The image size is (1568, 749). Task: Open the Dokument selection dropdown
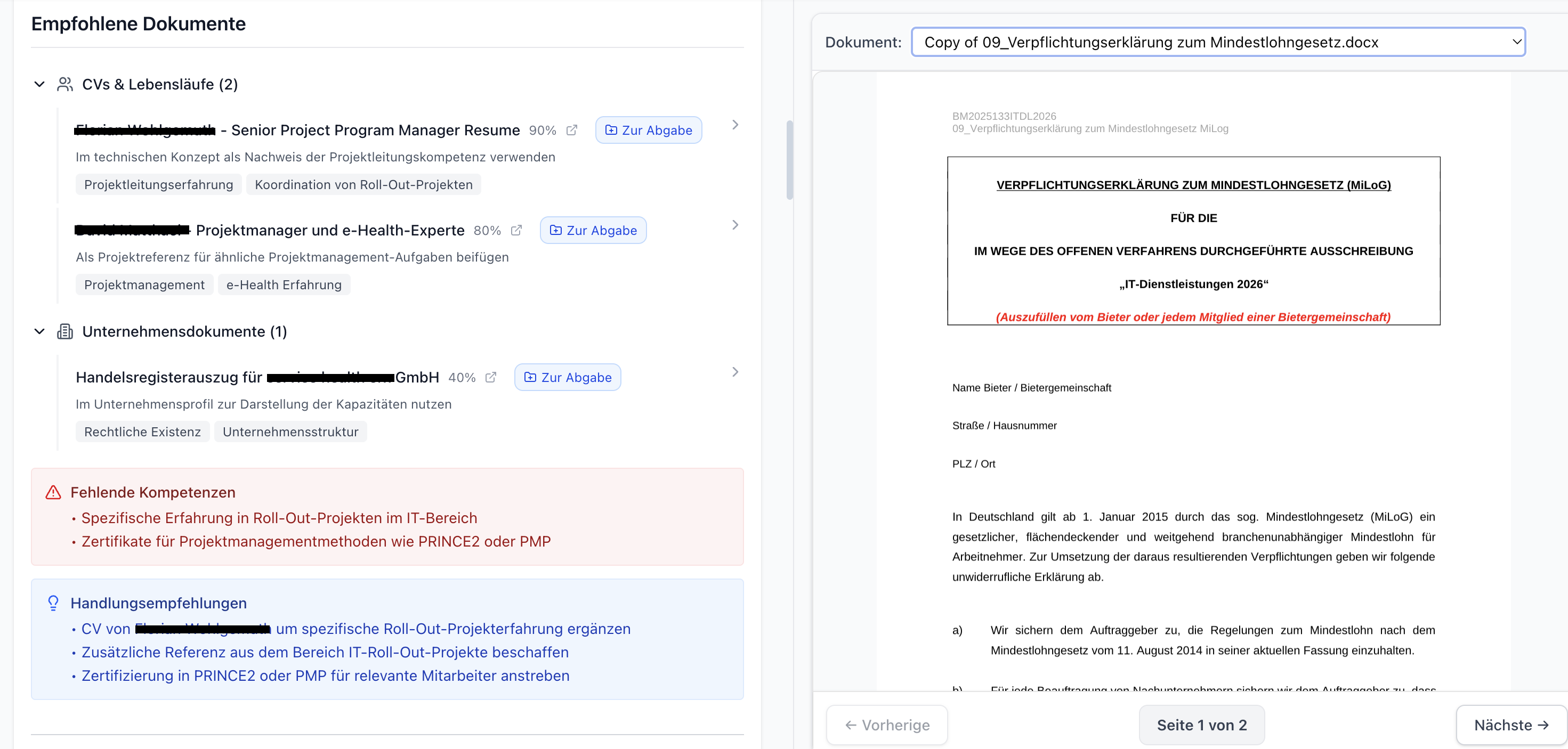[x=1218, y=42]
